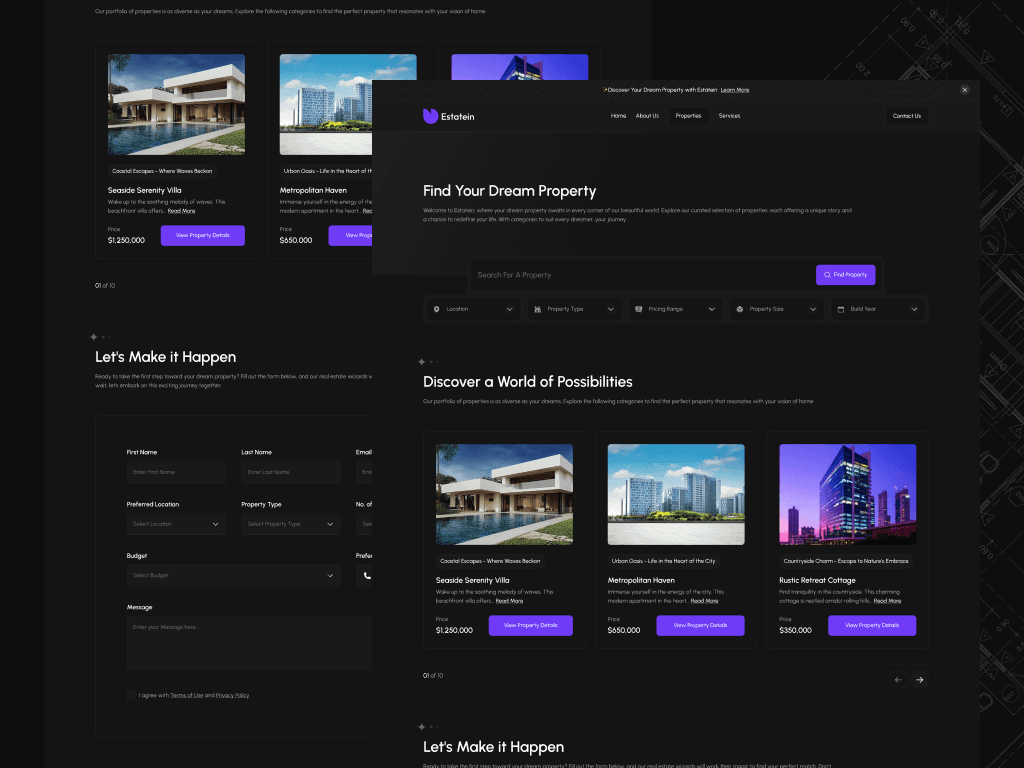The image size is (1024, 768).
Task: Click the Build Year calendar icon
Action: [841, 309]
